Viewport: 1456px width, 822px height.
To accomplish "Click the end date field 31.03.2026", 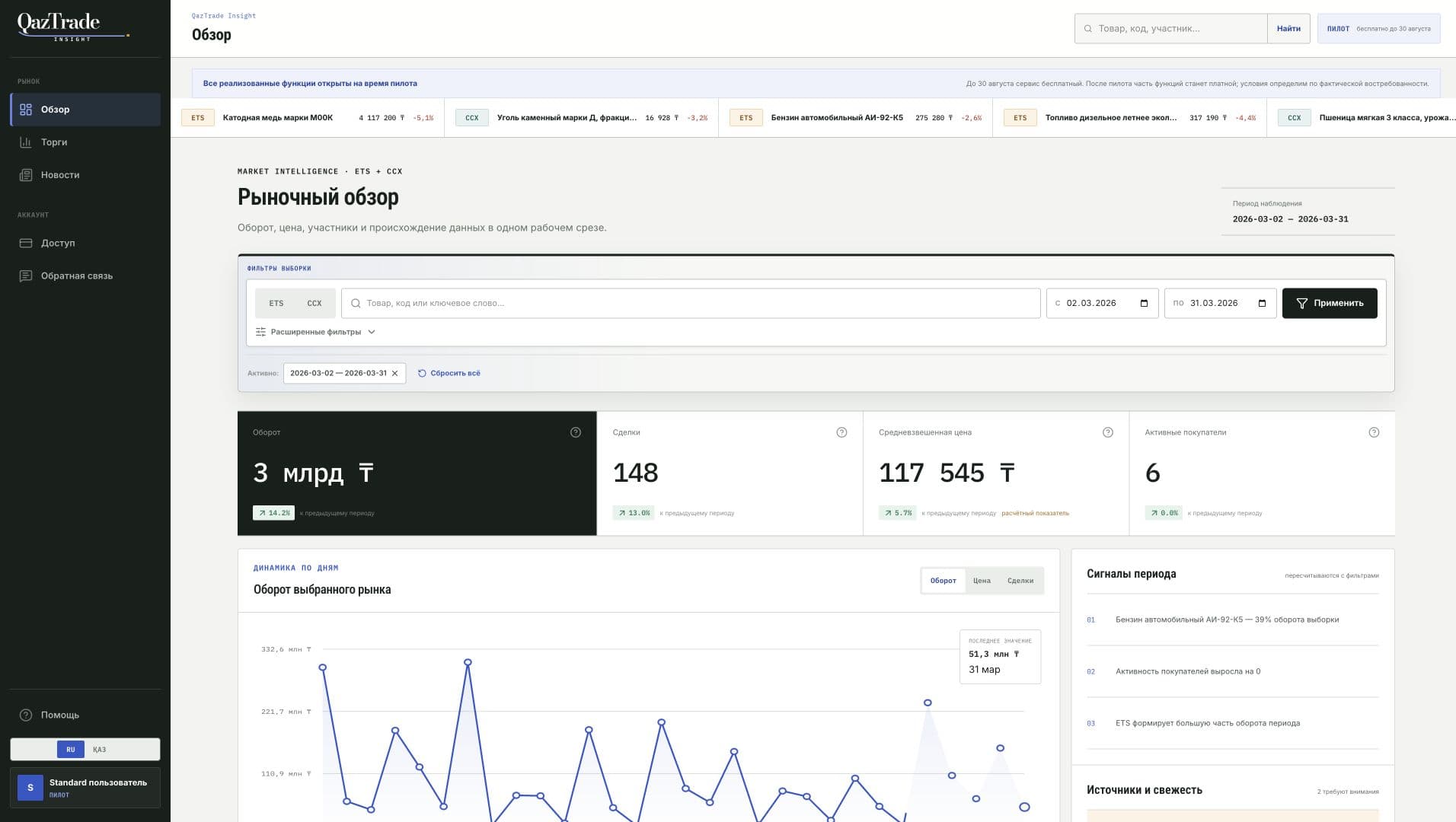I will click(x=1221, y=304).
